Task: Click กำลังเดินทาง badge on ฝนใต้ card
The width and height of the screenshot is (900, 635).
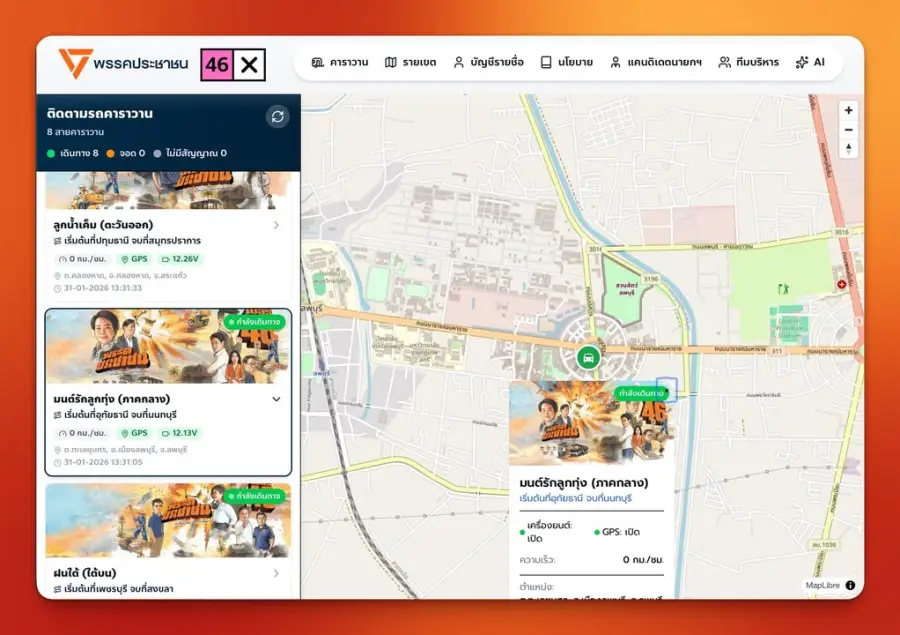Action: [254, 495]
